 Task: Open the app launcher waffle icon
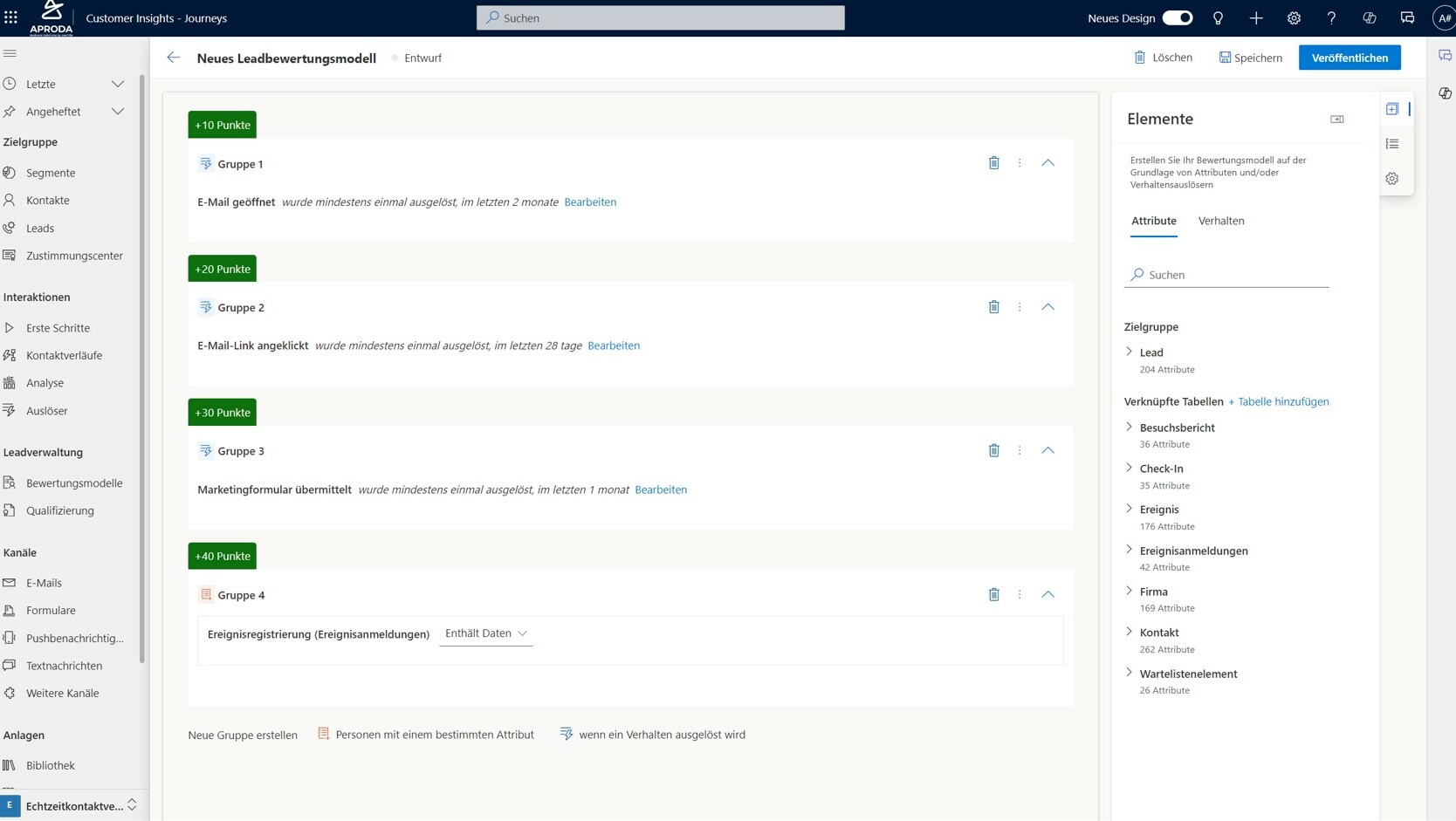pos(10,17)
